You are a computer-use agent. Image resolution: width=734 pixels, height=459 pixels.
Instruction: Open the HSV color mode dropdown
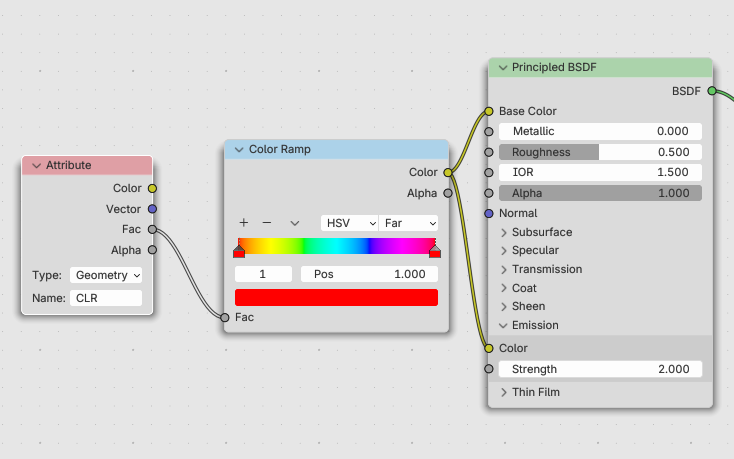tap(350, 223)
